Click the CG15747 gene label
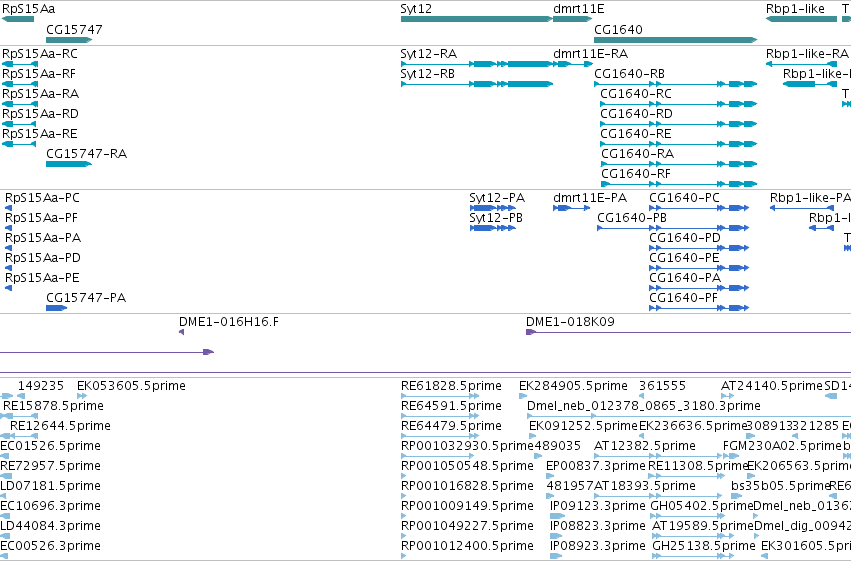 pos(74,29)
